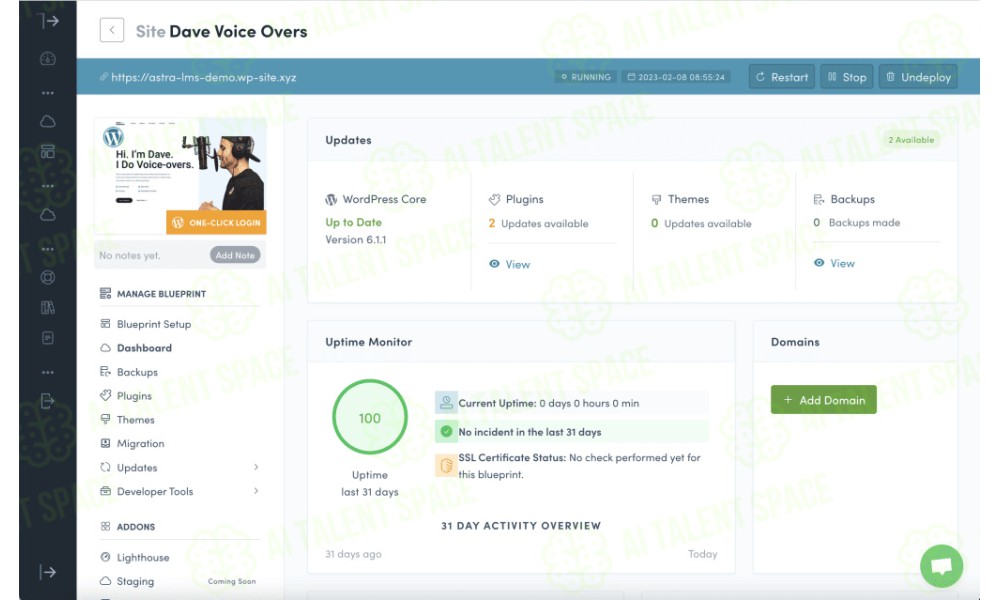Click the logout door icon in dark sidebar

[x=48, y=401]
